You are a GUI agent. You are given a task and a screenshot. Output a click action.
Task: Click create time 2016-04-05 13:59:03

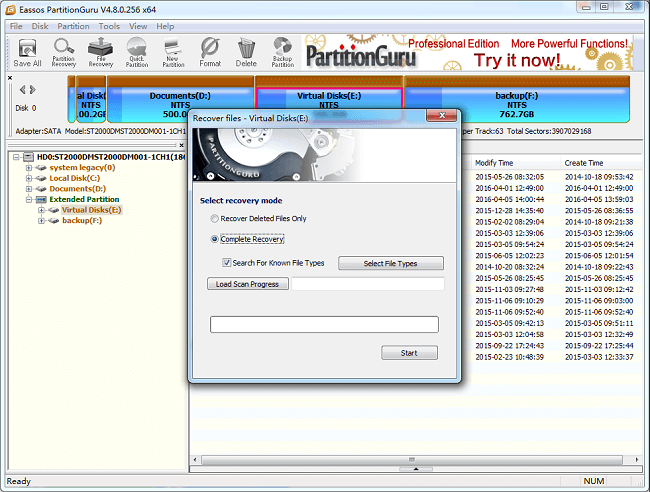pyautogui.click(x=599, y=199)
